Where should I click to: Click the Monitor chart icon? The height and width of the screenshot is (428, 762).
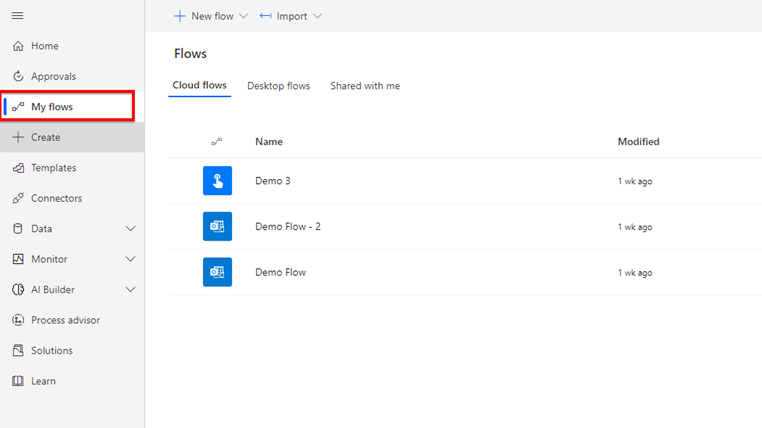point(18,259)
